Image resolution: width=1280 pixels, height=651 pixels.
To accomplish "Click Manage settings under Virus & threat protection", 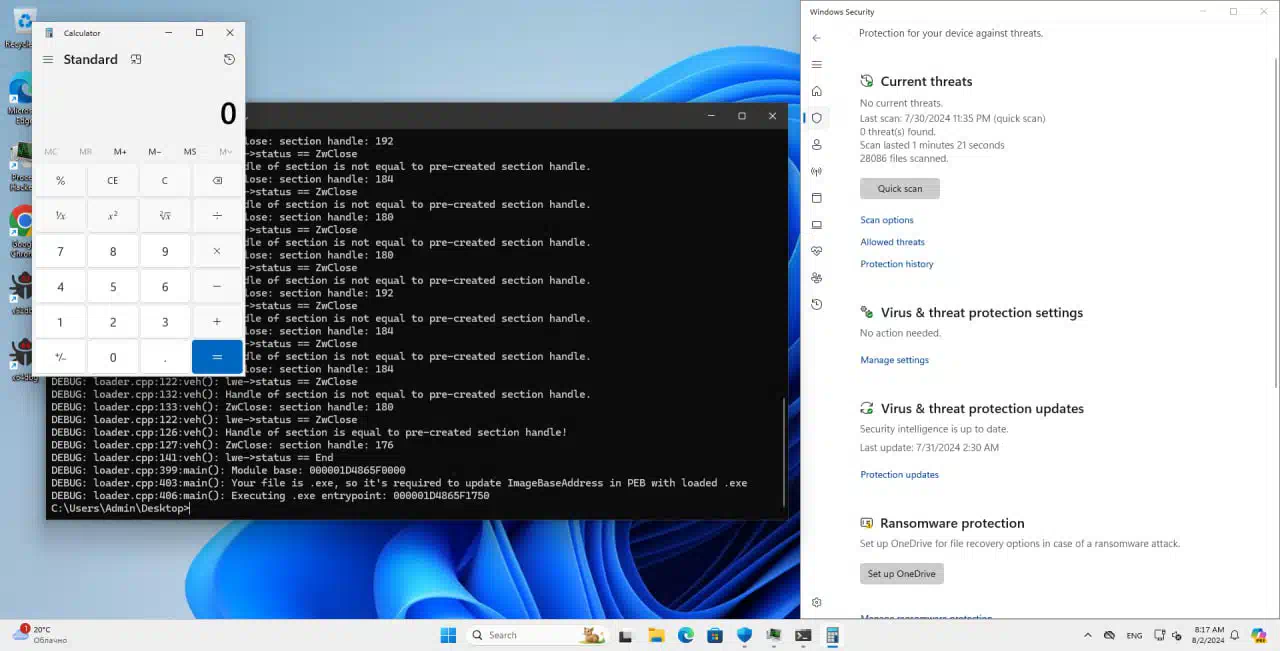I will (x=894, y=360).
